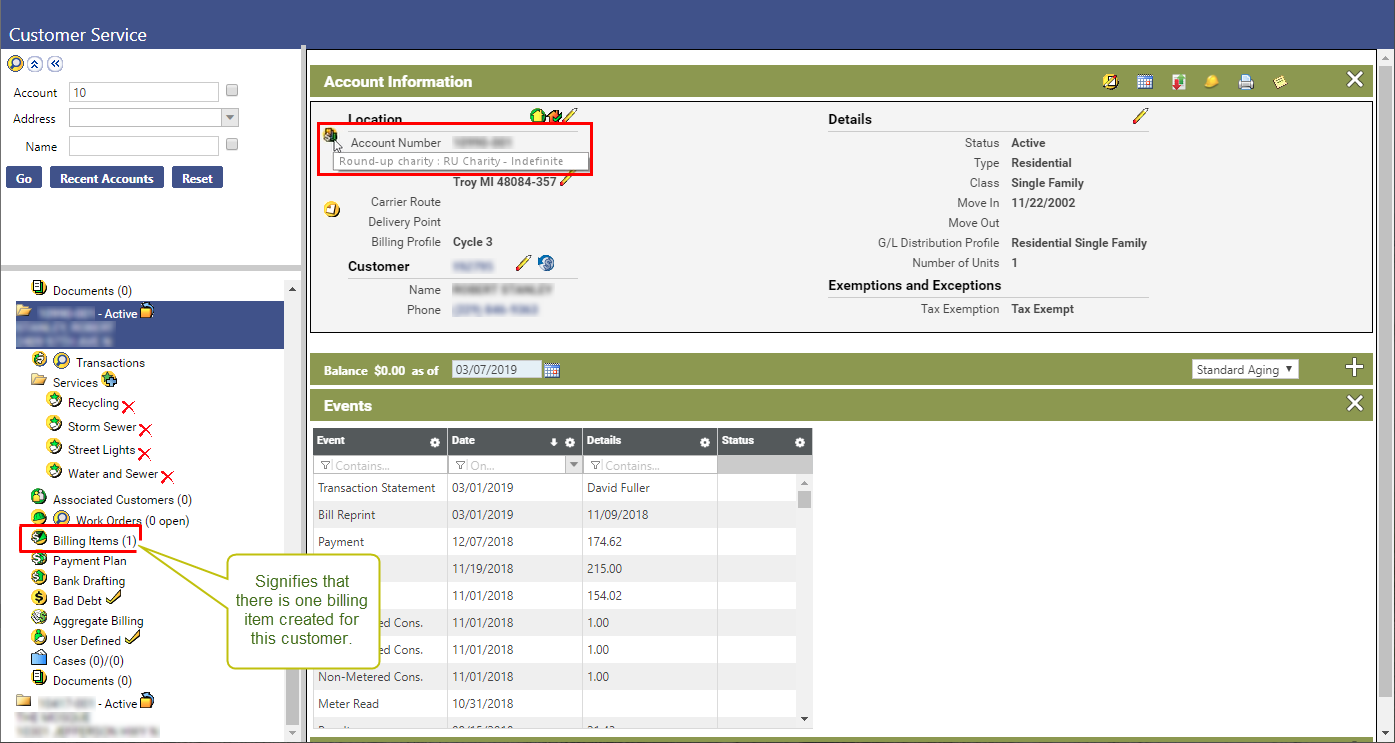Toggle checkbox next to Name field
Screen dimensions: 1395x743
[x=232, y=144]
